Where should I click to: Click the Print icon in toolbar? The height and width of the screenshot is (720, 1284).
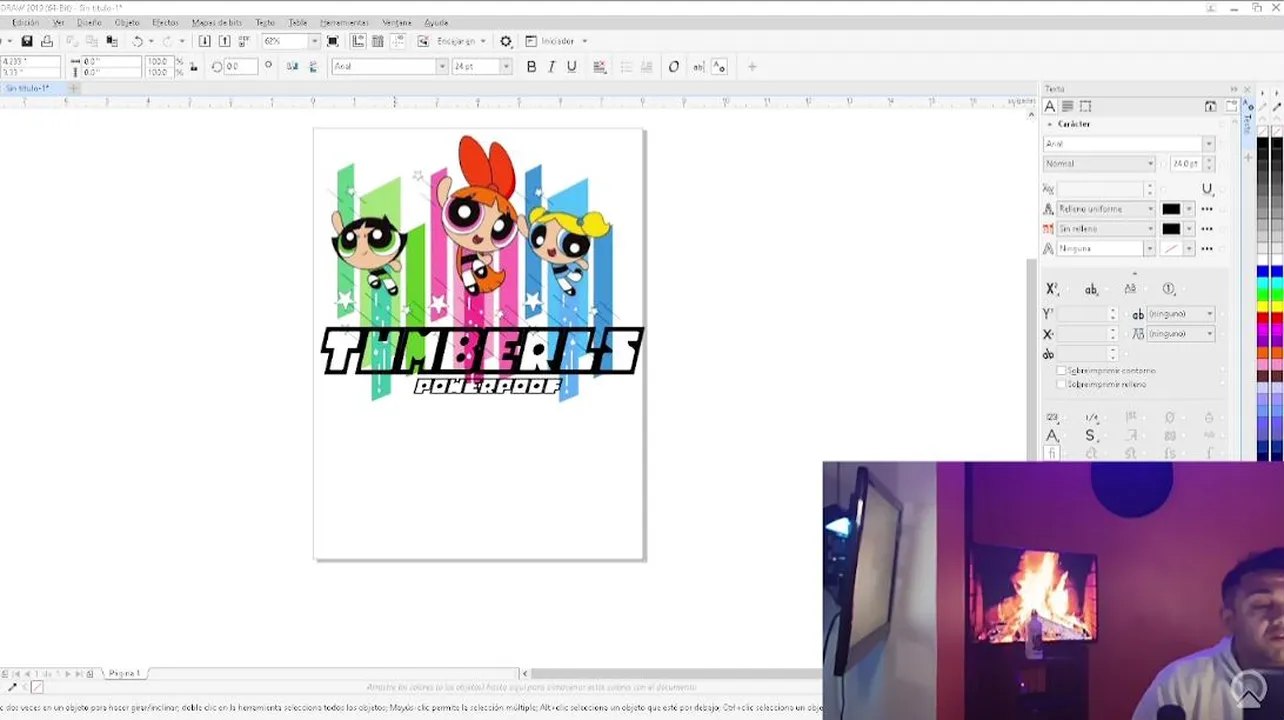click(x=46, y=41)
